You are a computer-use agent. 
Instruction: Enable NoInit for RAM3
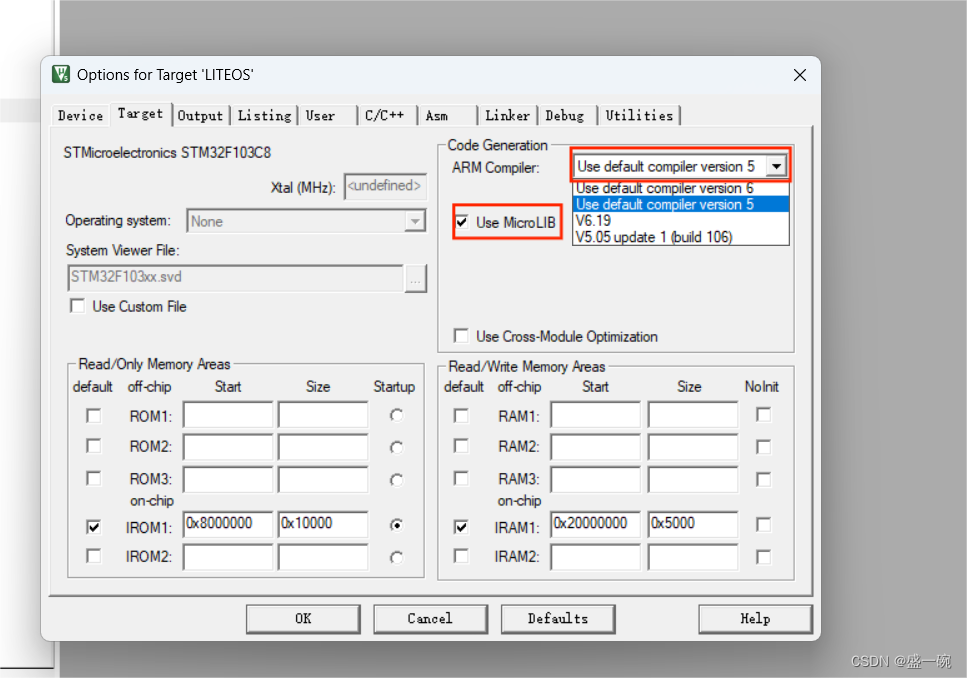763,479
